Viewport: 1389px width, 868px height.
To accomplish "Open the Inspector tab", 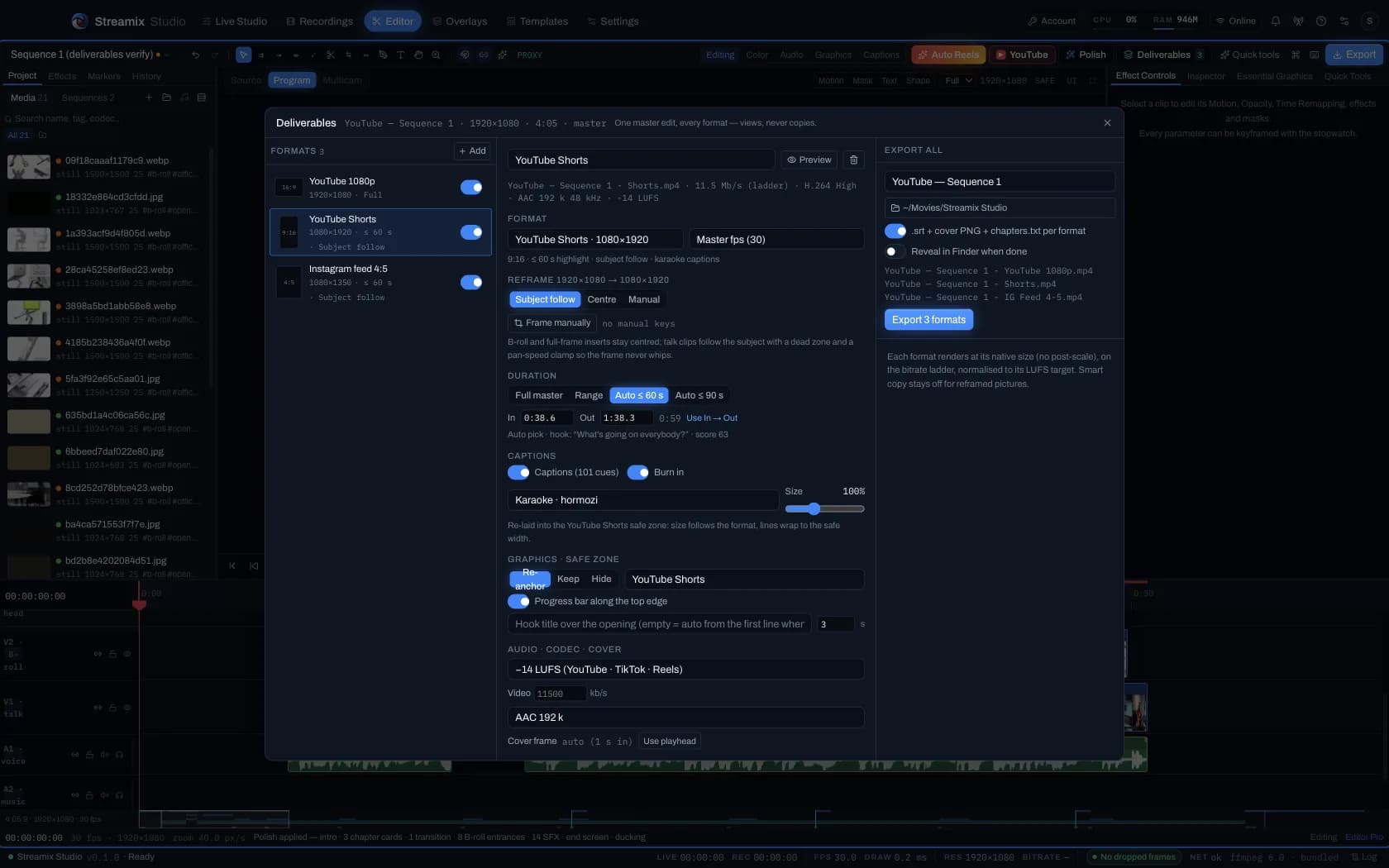I will (1205, 76).
